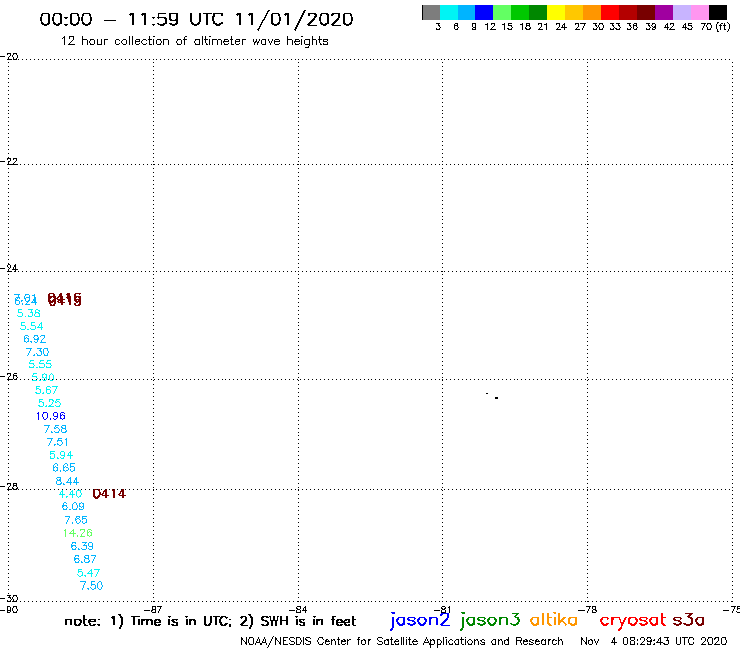
Task: Click the bright red legend swatch
Action: [x=610, y=12]
